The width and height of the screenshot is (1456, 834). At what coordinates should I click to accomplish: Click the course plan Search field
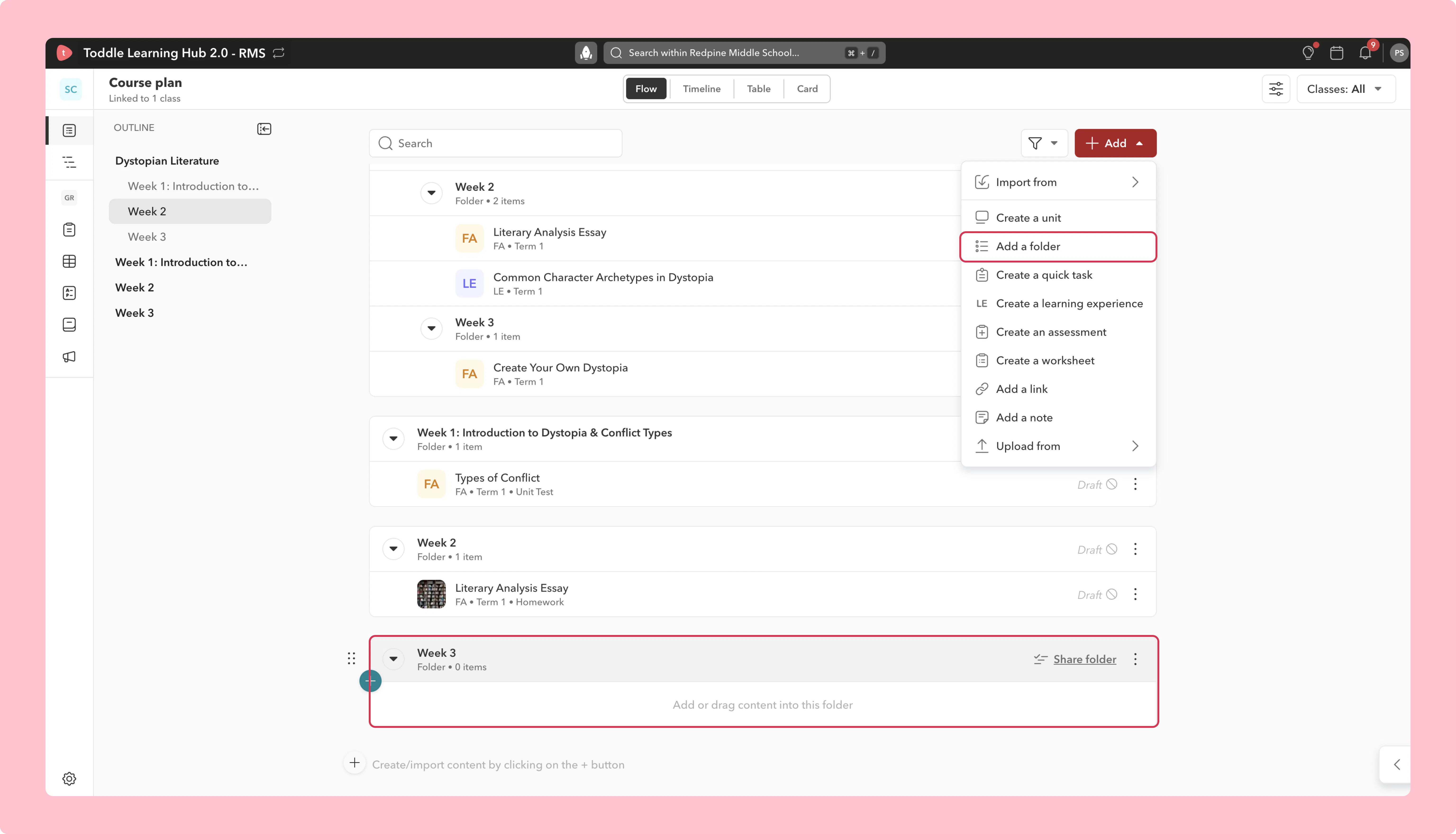(x=496, y=143)
